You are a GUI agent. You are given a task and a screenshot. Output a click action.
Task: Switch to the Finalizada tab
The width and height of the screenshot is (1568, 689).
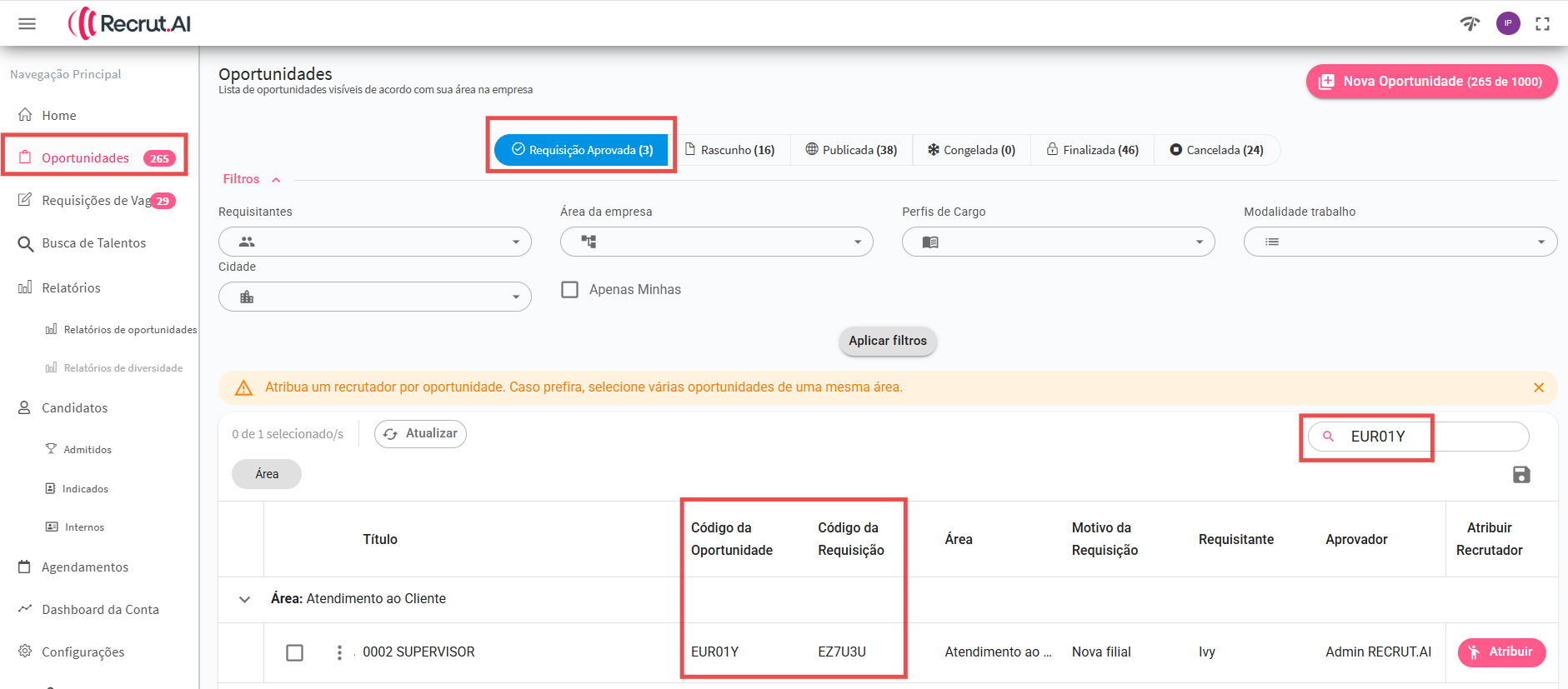click(1092, 150)
